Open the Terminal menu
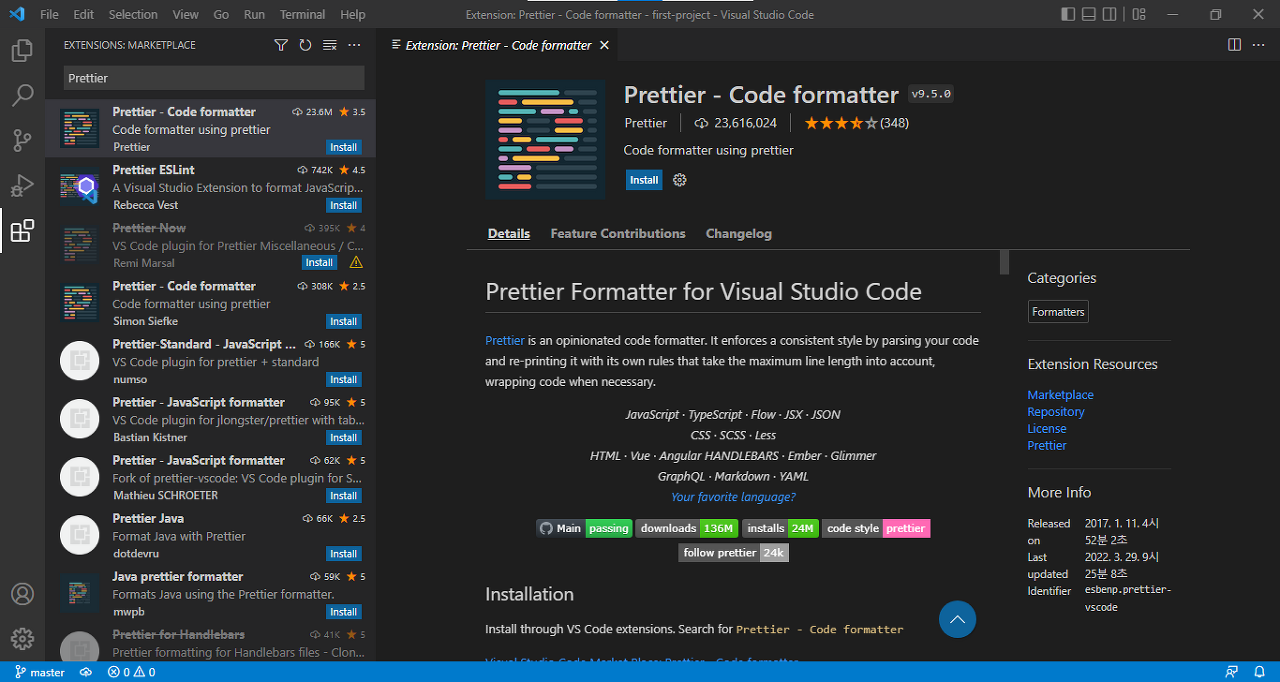 point(302,15)
